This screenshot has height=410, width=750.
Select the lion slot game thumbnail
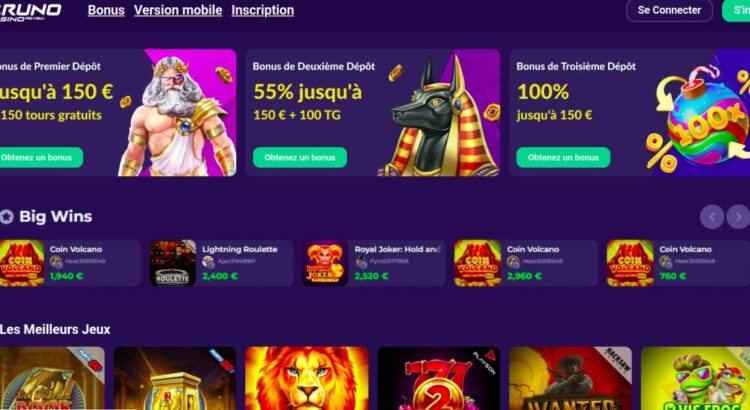307,378
